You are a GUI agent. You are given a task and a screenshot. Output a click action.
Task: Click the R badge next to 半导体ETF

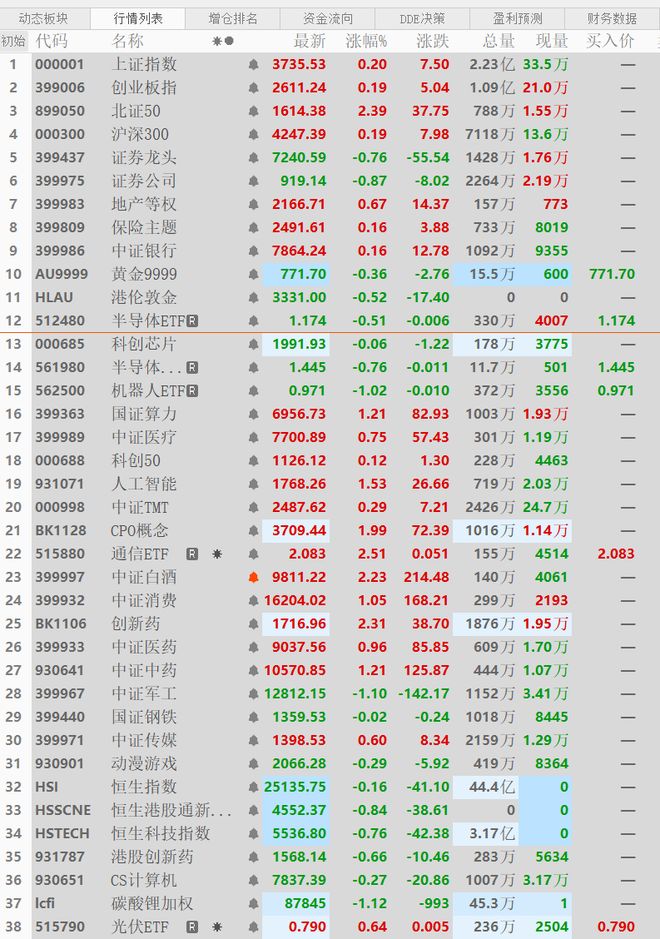(x=193, y=321)
